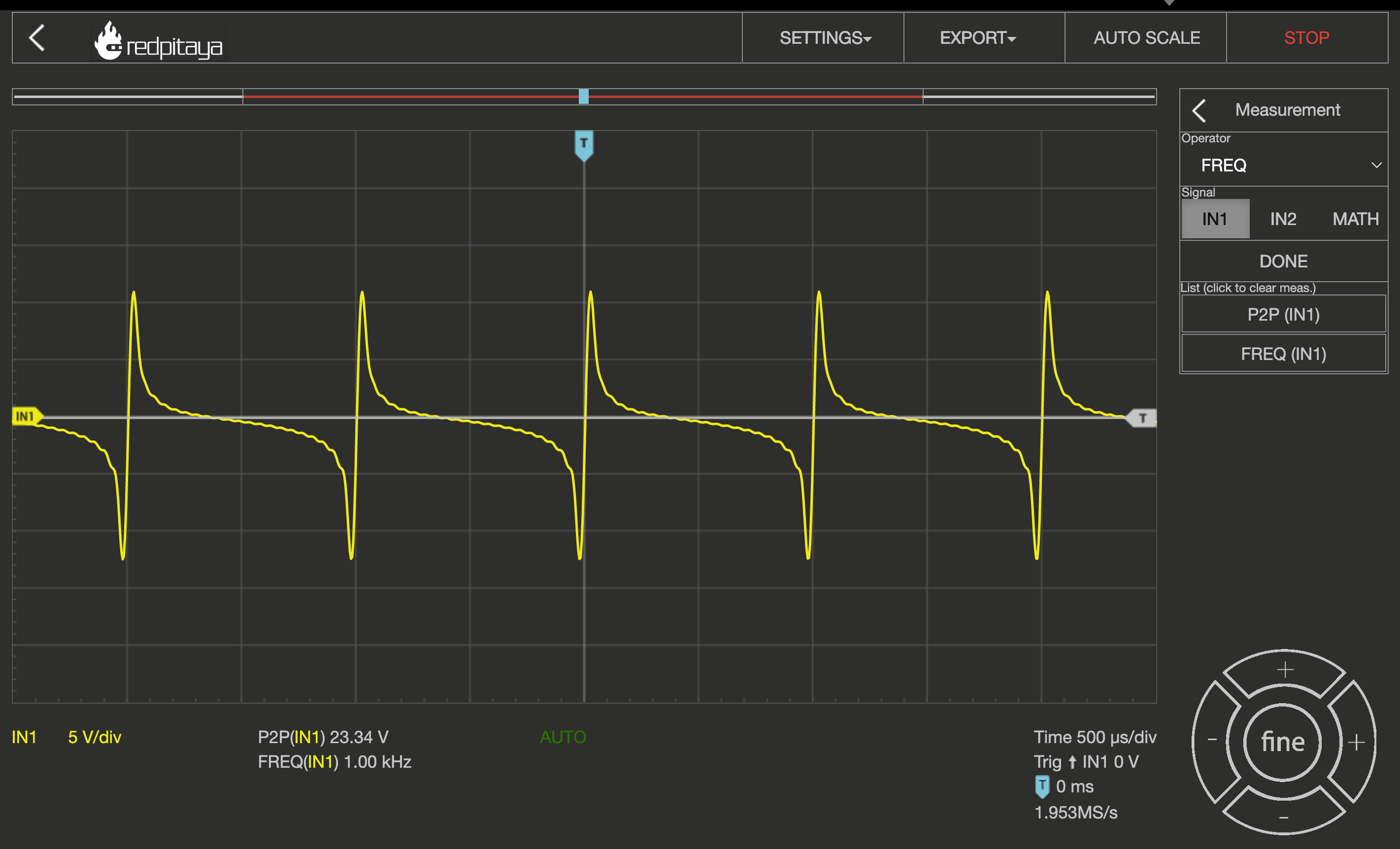Click the Time 500 µs/div readout
1400x849 pixels.
1095,737
